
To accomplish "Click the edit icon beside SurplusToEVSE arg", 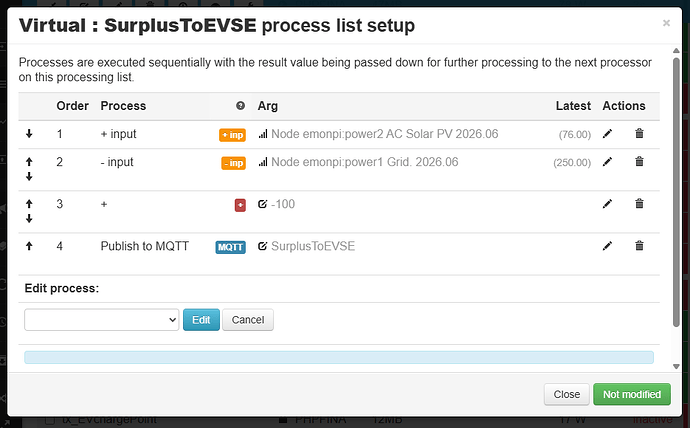I will [x=263, y=246].
